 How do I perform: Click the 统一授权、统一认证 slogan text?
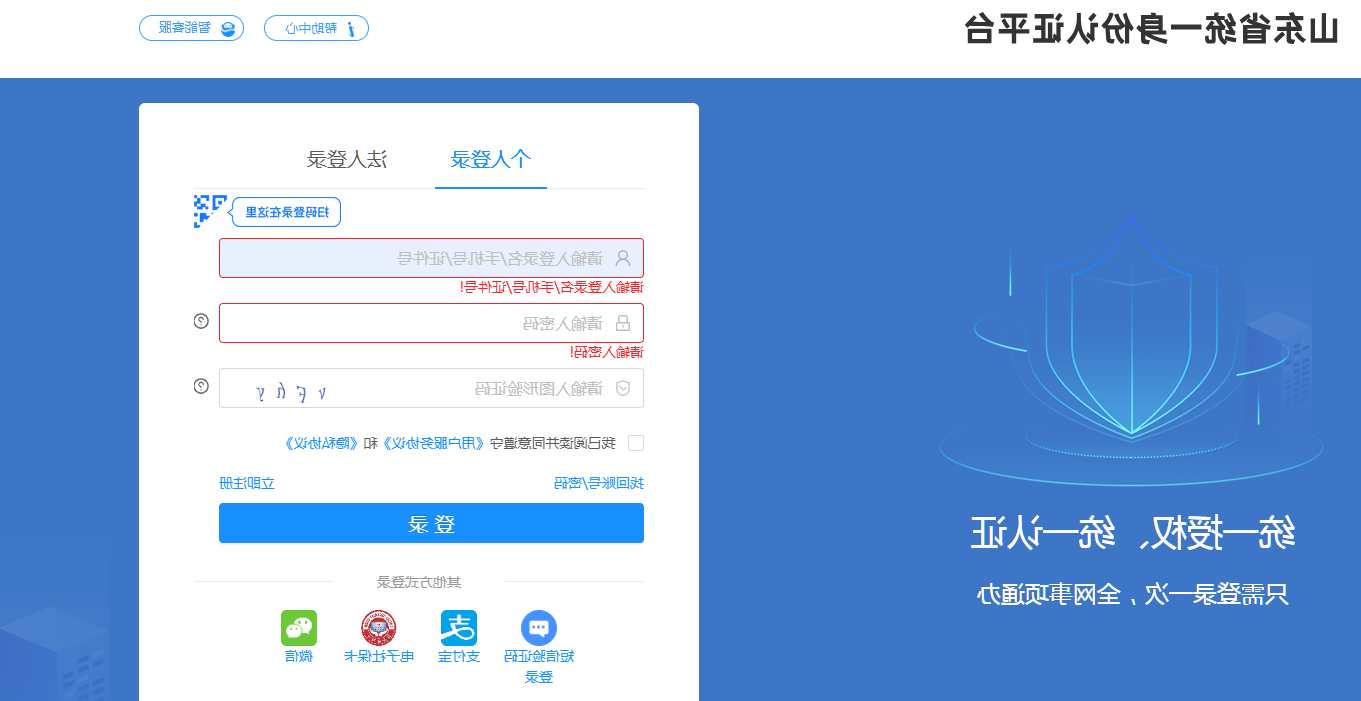1133,533
